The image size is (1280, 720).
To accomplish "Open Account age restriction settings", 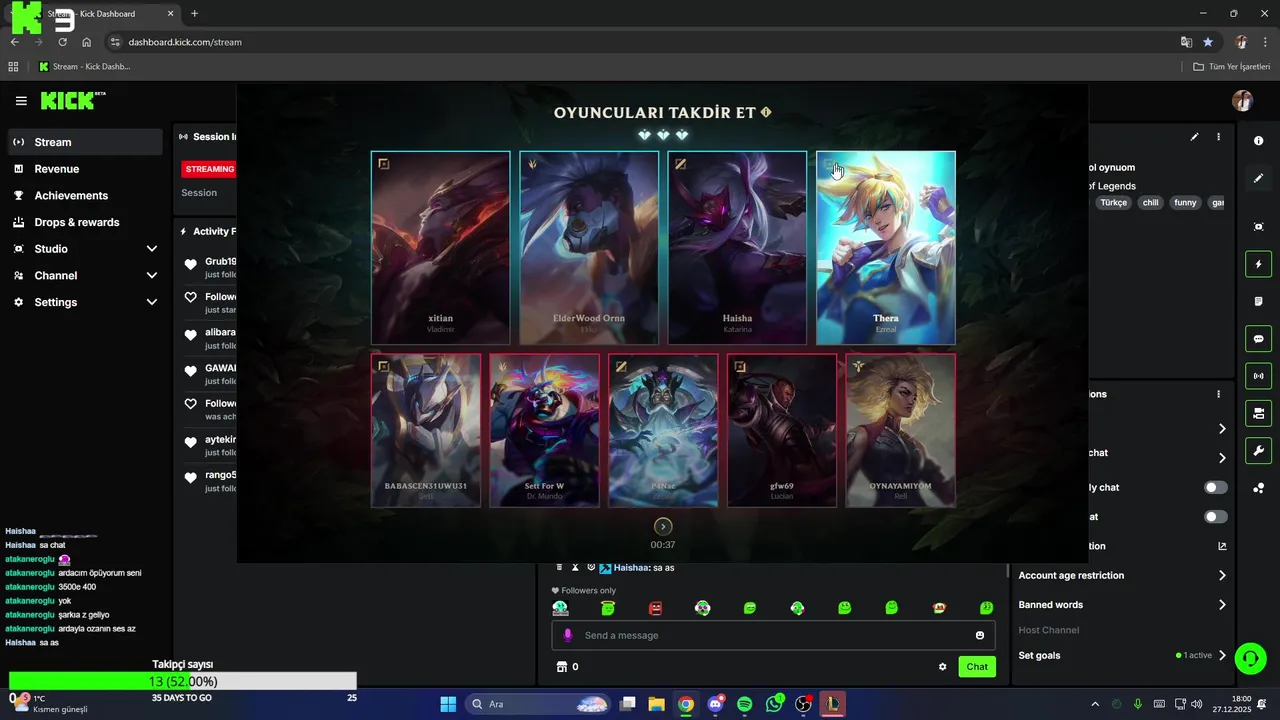I will tap(1122, 575).
